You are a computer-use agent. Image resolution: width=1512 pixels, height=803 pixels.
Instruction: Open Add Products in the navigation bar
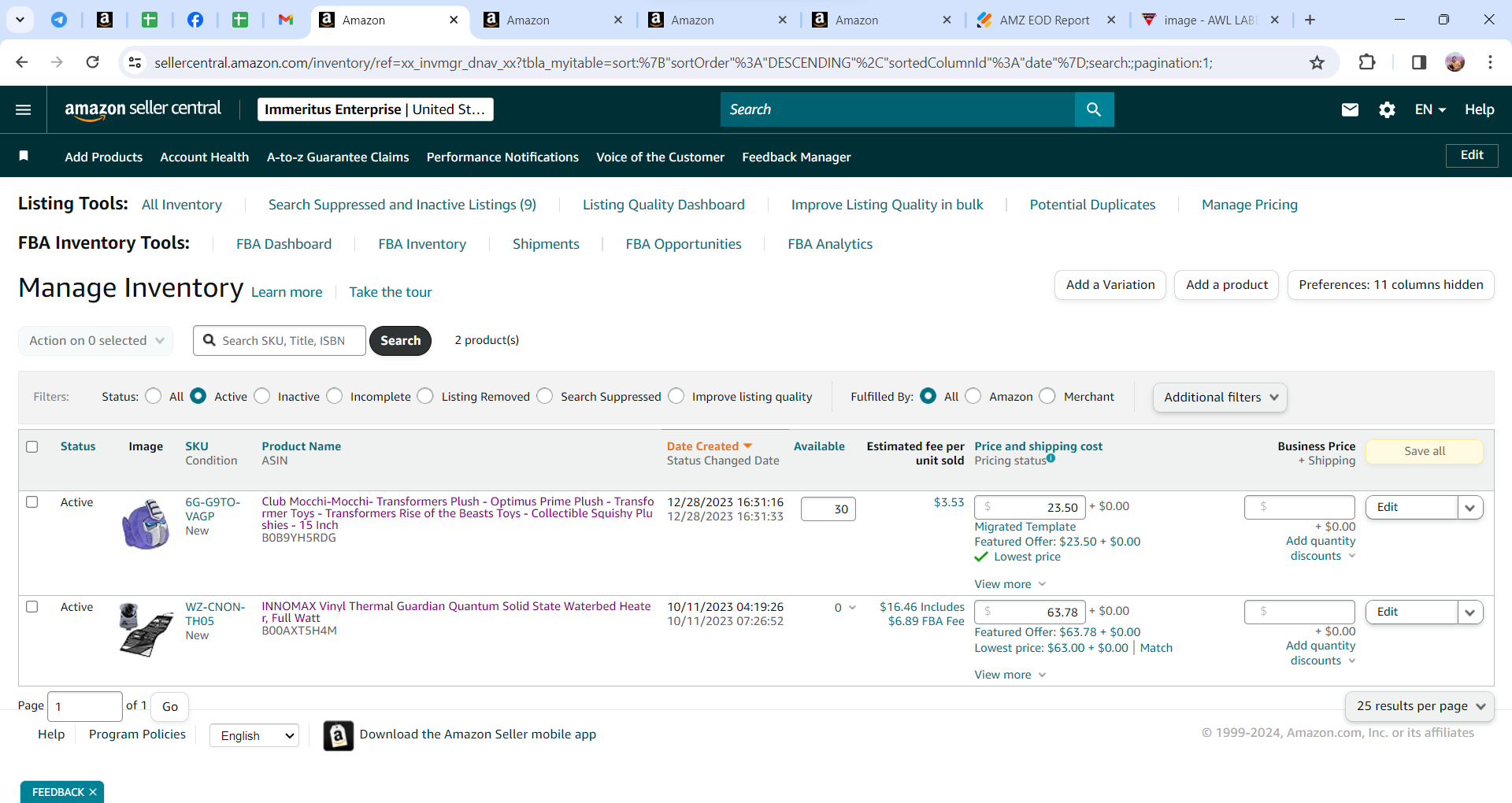click(104, 157)
